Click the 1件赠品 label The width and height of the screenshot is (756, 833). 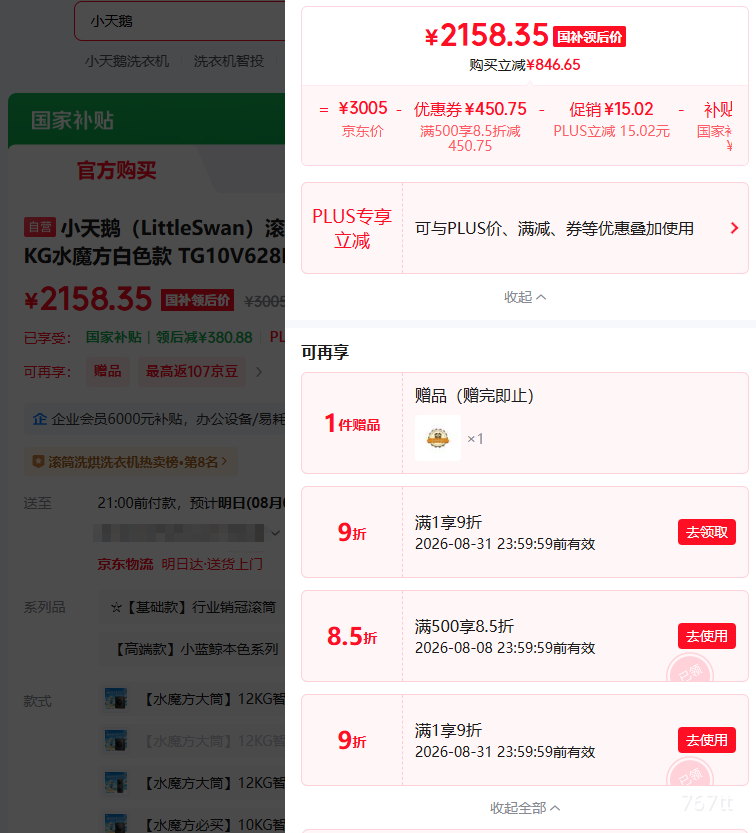tap(352, 423)
